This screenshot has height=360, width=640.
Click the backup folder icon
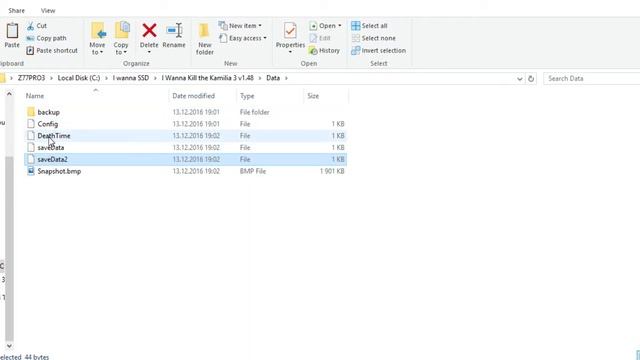pyautogui.click(x=31, y=112)
